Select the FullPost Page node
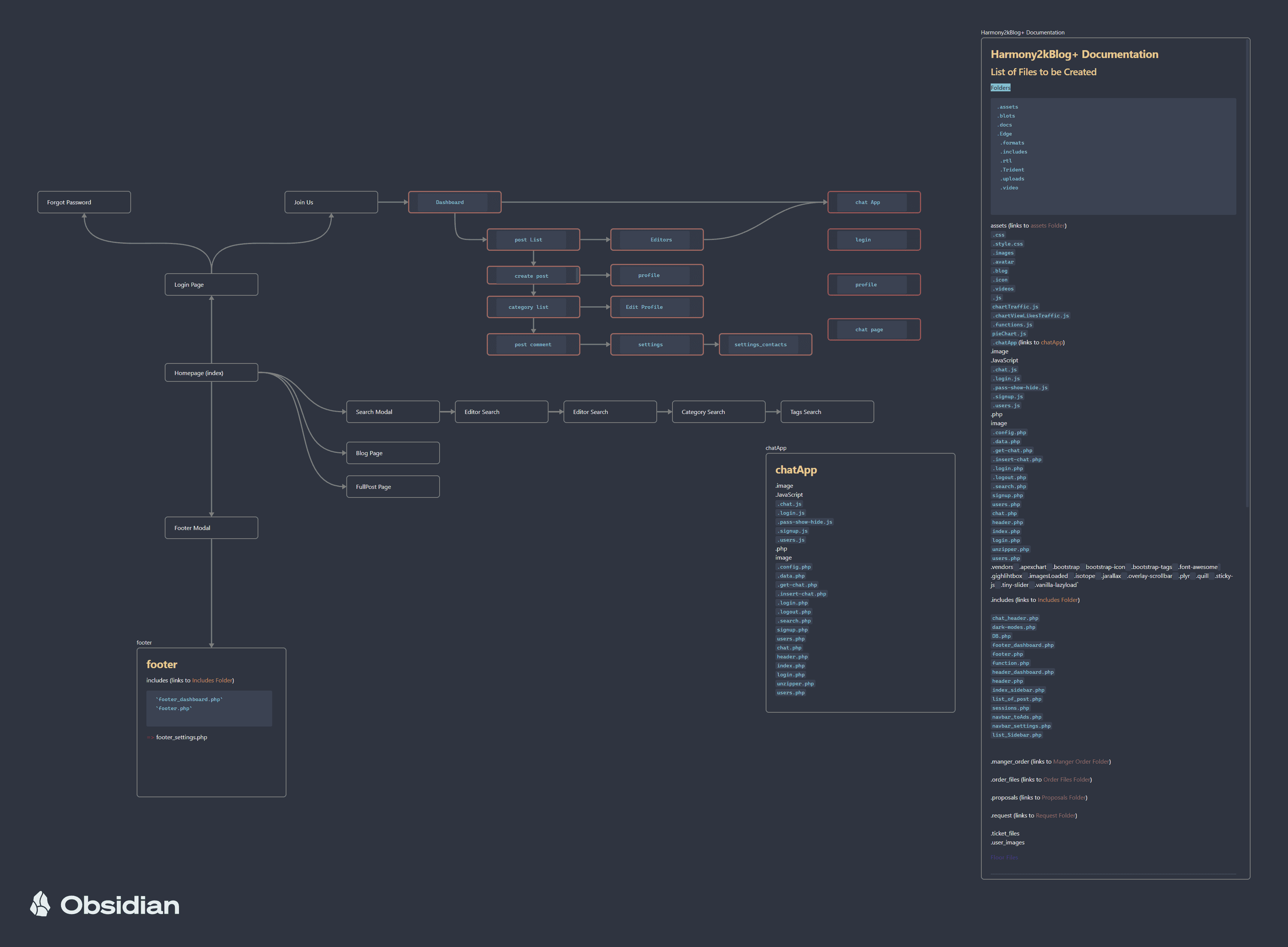This screenshot has width=1288, height=947. [x=393, y=487]
